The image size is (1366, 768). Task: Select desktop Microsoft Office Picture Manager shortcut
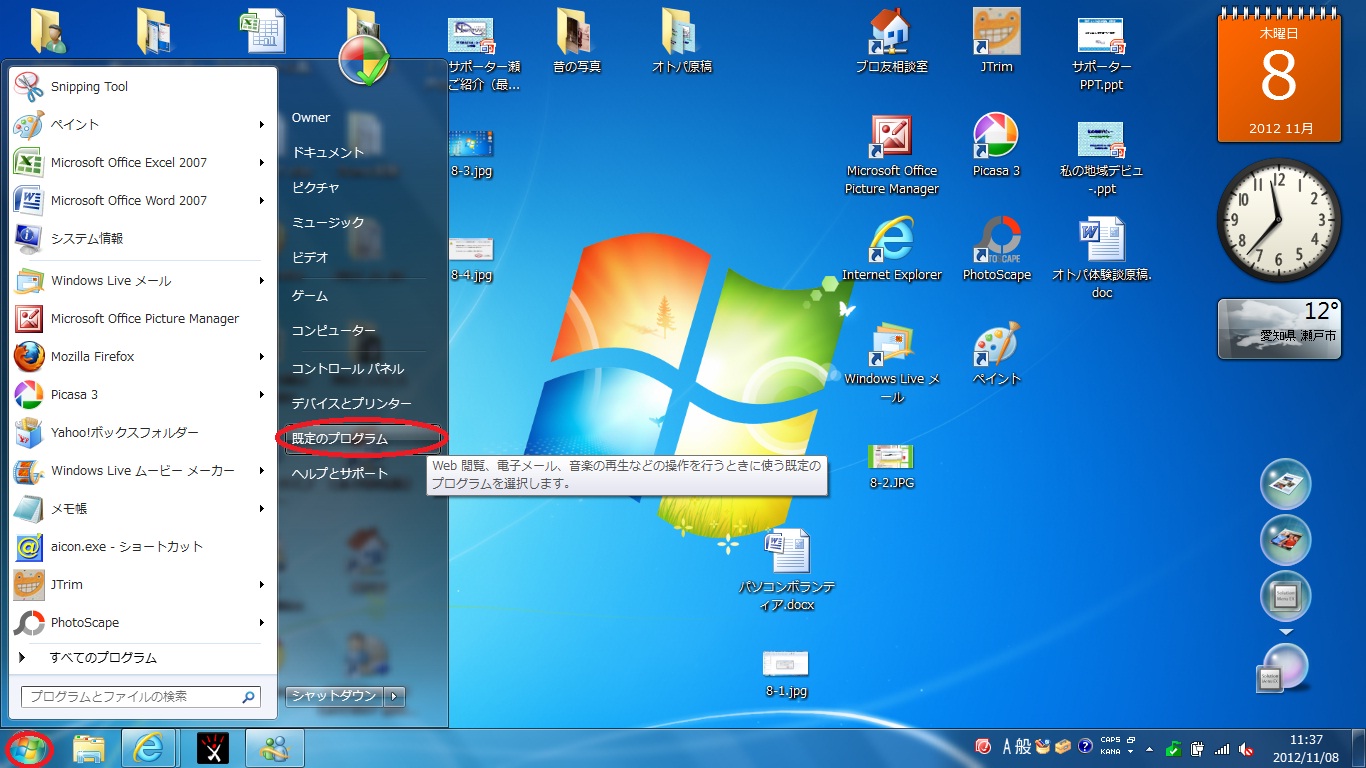tap(892, 155)
